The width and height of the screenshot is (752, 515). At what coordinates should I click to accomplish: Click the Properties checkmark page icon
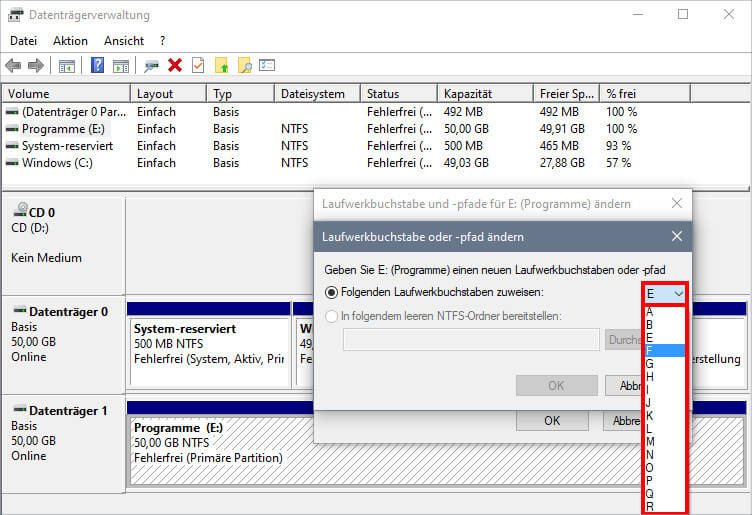pos(198,65)
